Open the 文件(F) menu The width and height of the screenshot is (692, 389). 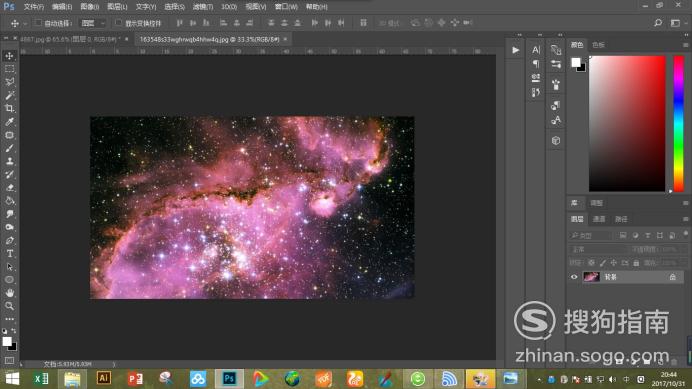coord(34,7)
